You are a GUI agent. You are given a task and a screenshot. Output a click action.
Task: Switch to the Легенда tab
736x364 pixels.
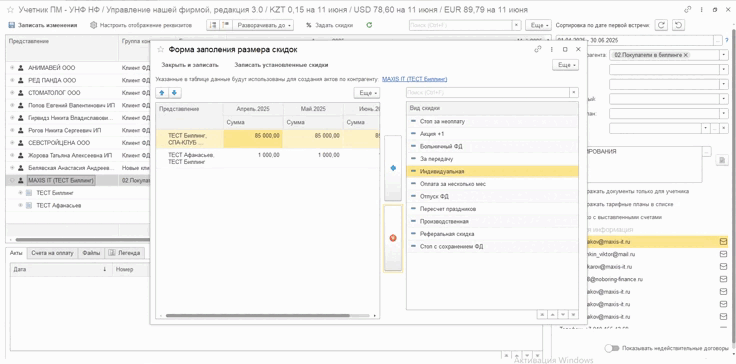click(124, 253)
